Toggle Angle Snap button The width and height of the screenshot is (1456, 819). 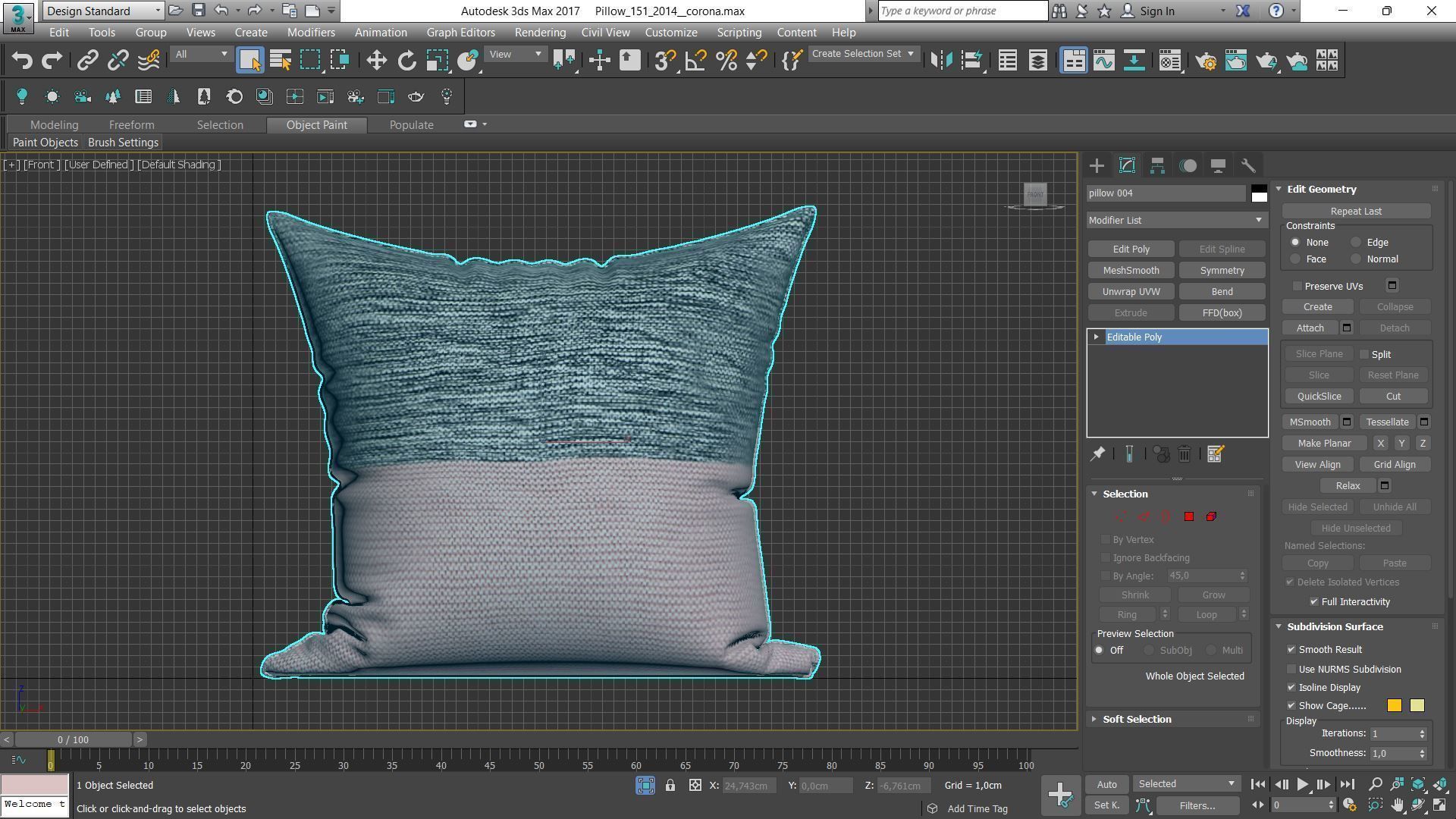pyautogui.click(x=695, y=61)
